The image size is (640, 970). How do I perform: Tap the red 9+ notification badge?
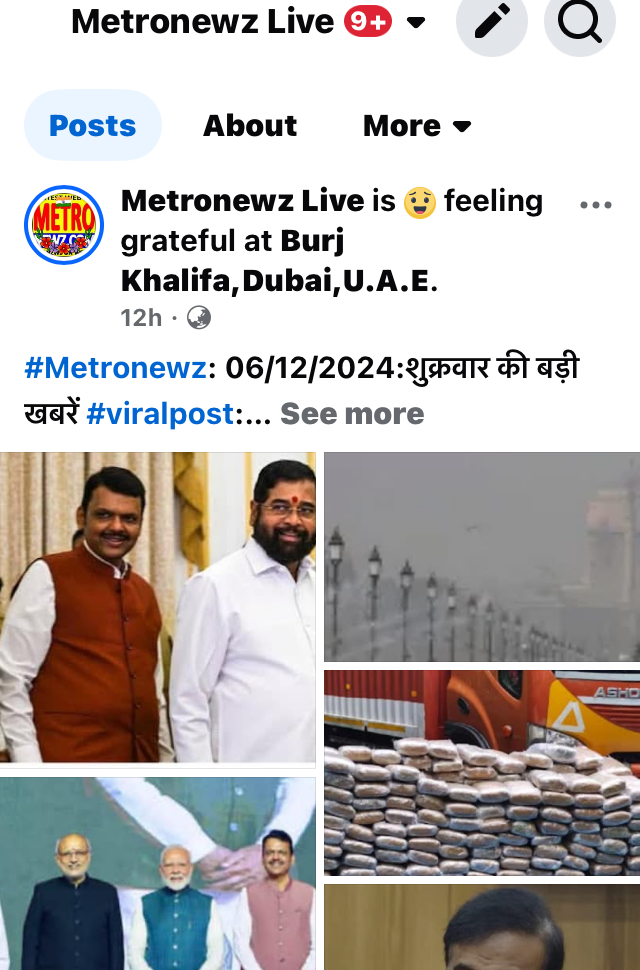[368, 21]
